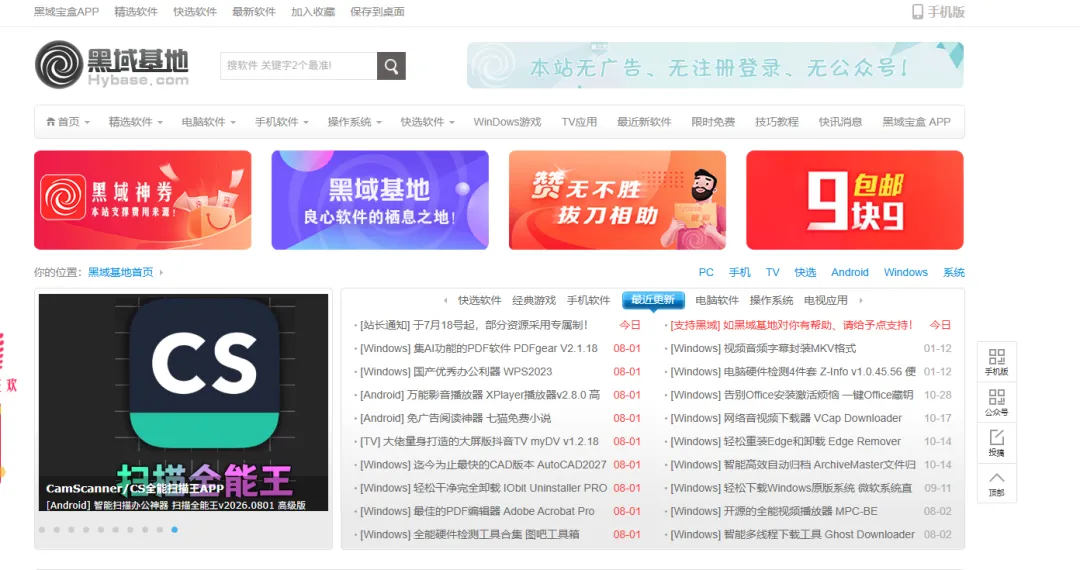Image resolution: width=1080 pixels, height=570 pixels.
Task: Click the 加入收藏 link
Action: [313, 12]
